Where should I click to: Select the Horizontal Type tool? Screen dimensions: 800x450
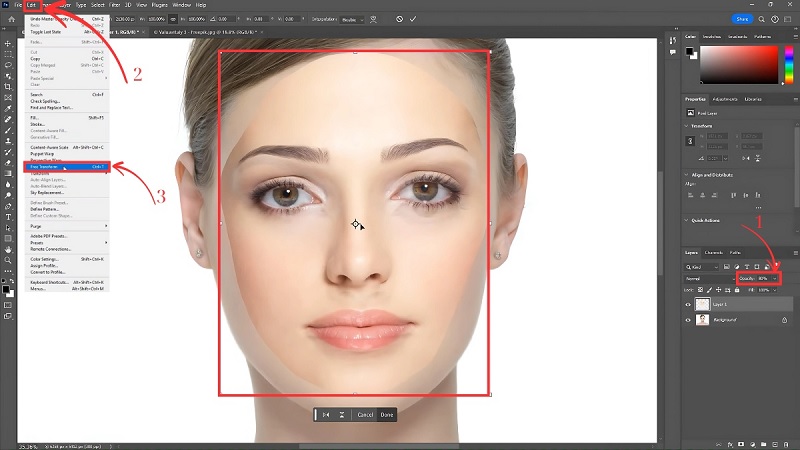tap(8, 217)
